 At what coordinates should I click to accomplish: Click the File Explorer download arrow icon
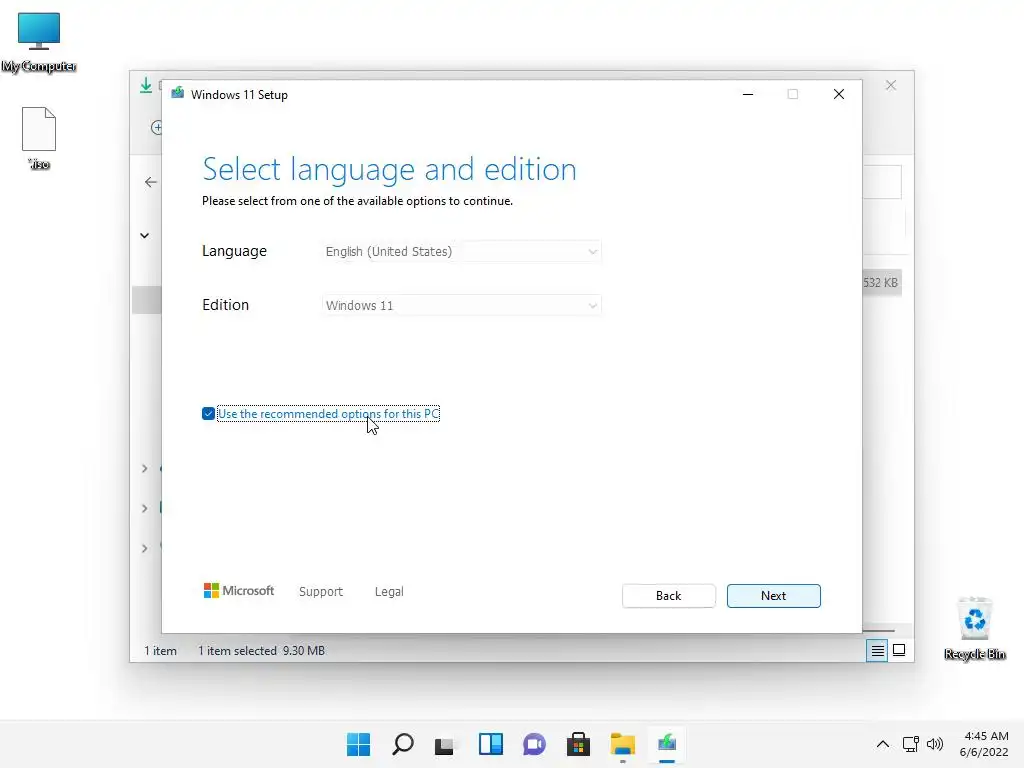point(146,86)
